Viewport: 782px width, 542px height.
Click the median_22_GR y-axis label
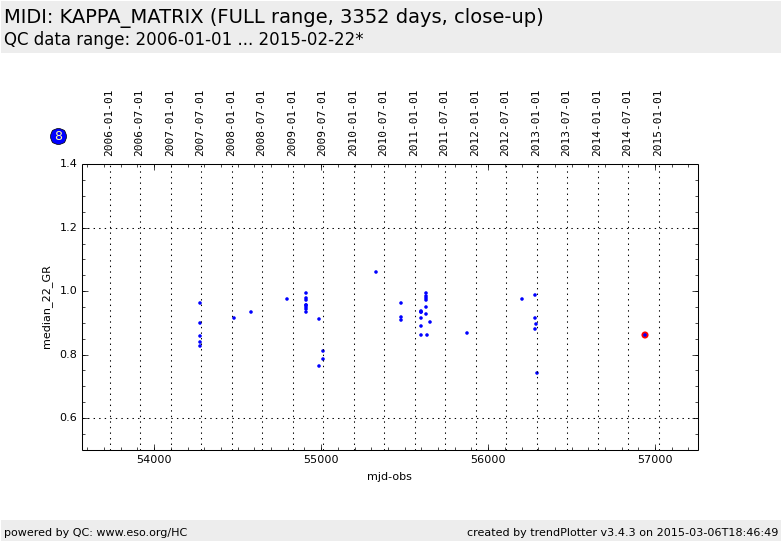click(47, 307)
